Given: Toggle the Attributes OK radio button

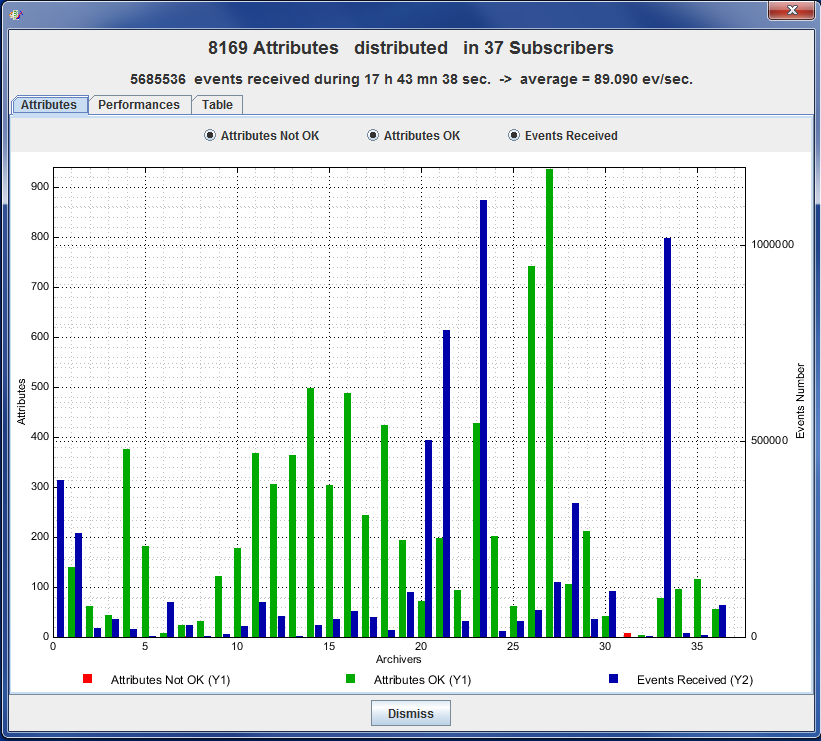Looking at the screenshot, I should click(x=373, y=136).
